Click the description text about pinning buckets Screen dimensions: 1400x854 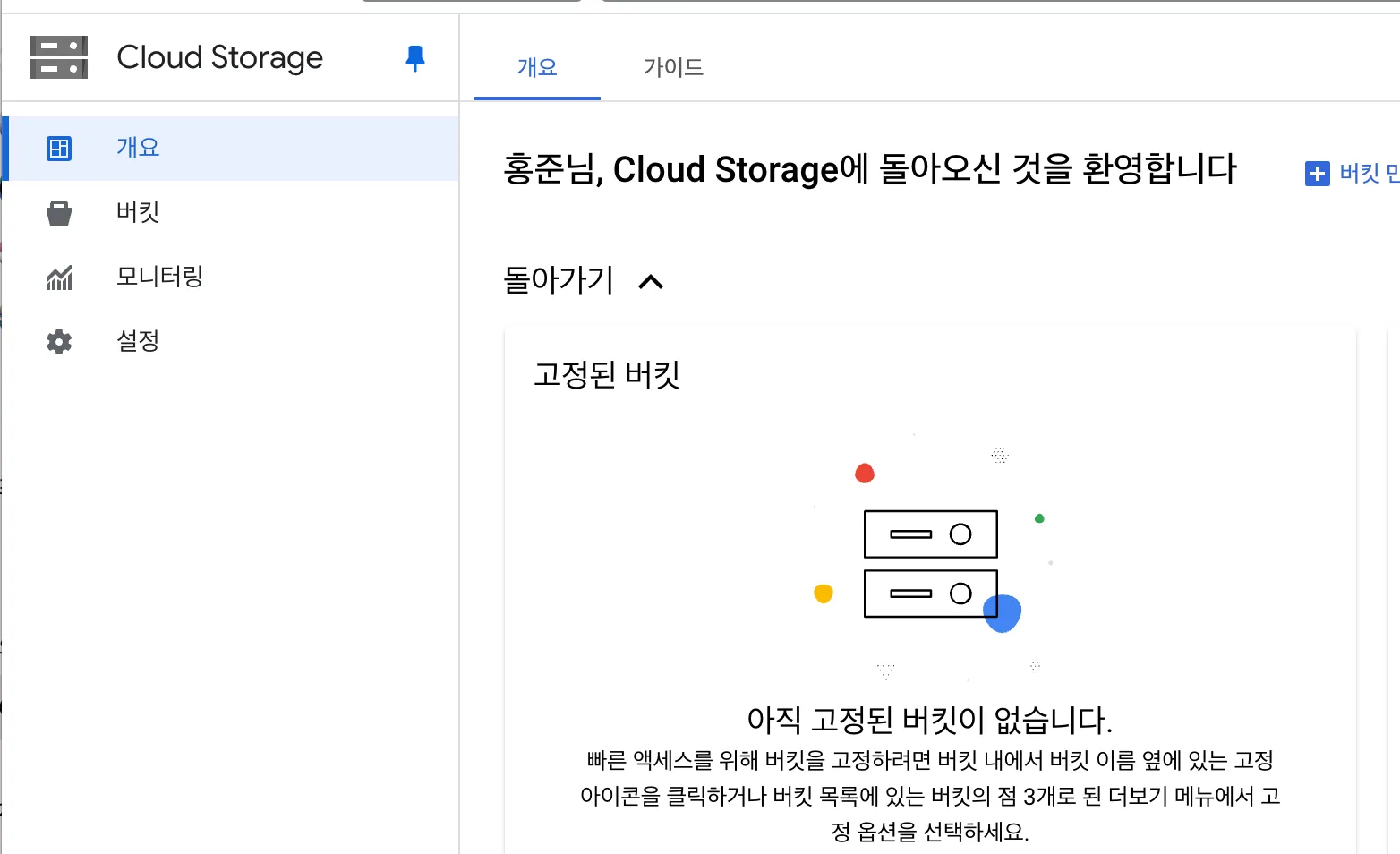(x=930, y=796)
